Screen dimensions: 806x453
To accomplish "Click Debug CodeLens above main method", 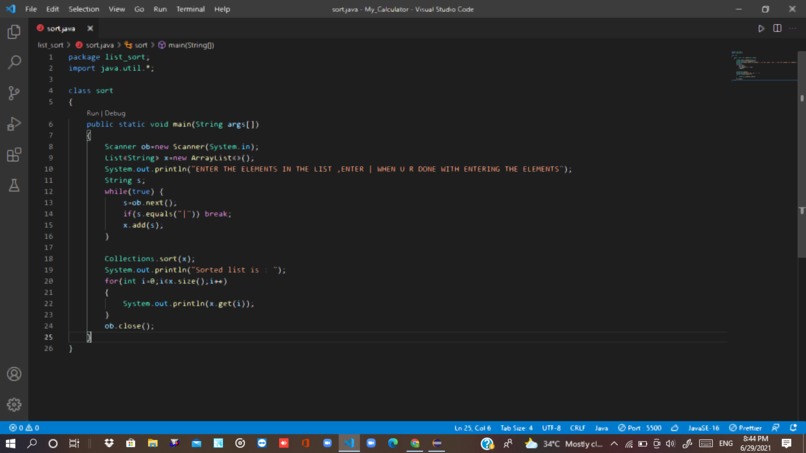I will coord(115,113).
